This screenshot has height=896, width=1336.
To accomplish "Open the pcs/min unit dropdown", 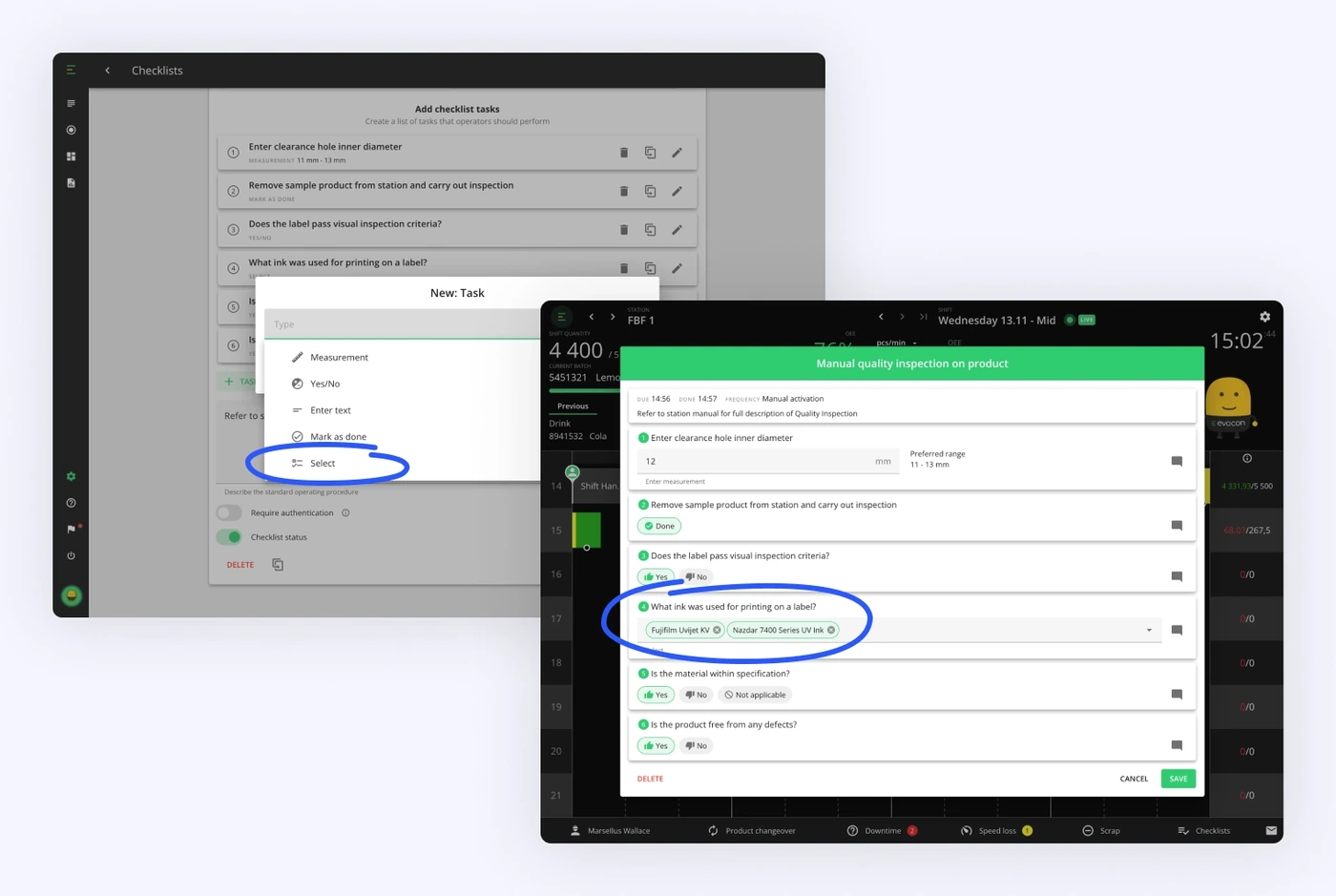I will (897, 343).
